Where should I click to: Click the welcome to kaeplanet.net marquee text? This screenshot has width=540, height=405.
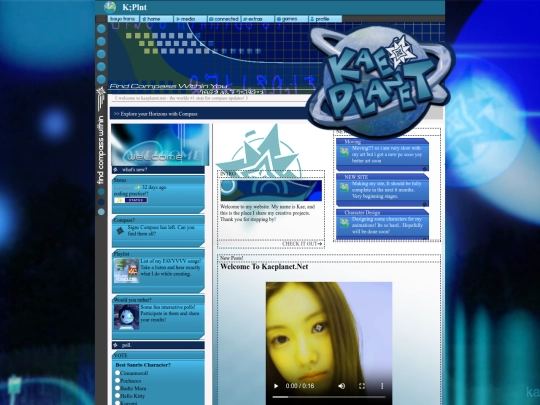pos(181,98)
